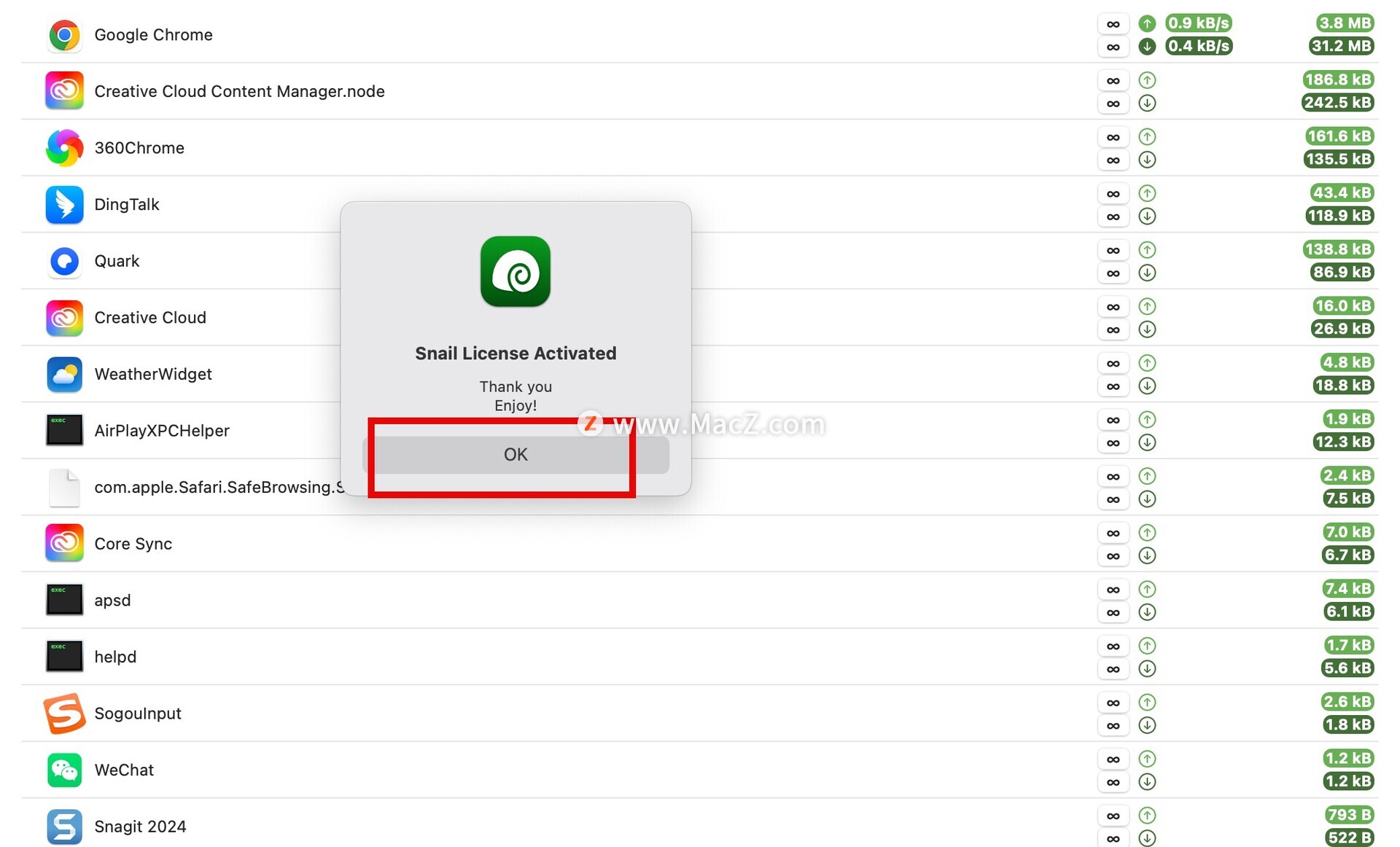Click the Snail License Activated heading
The height and width of the screenshot is (847, 1400).
tap(516, 354)
